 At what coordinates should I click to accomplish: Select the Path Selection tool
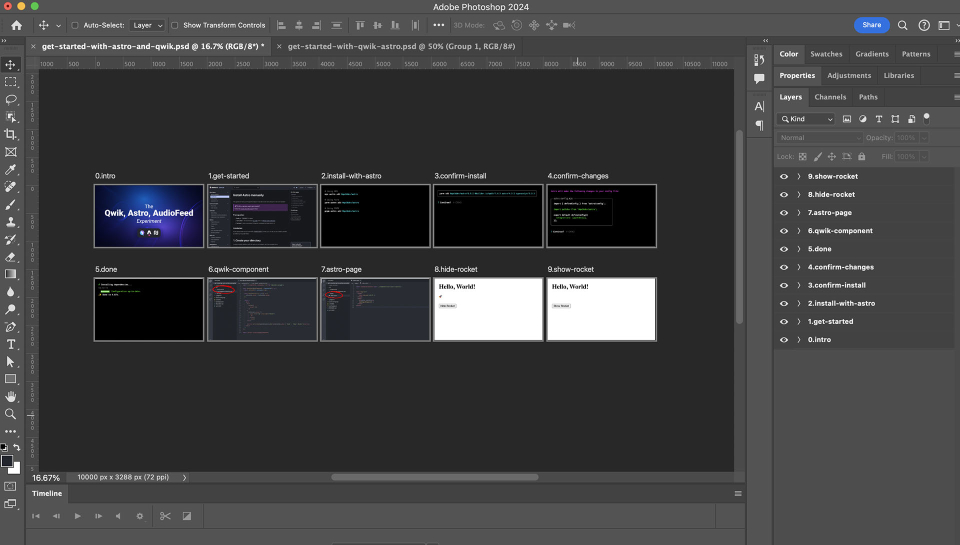pos(10,362)
